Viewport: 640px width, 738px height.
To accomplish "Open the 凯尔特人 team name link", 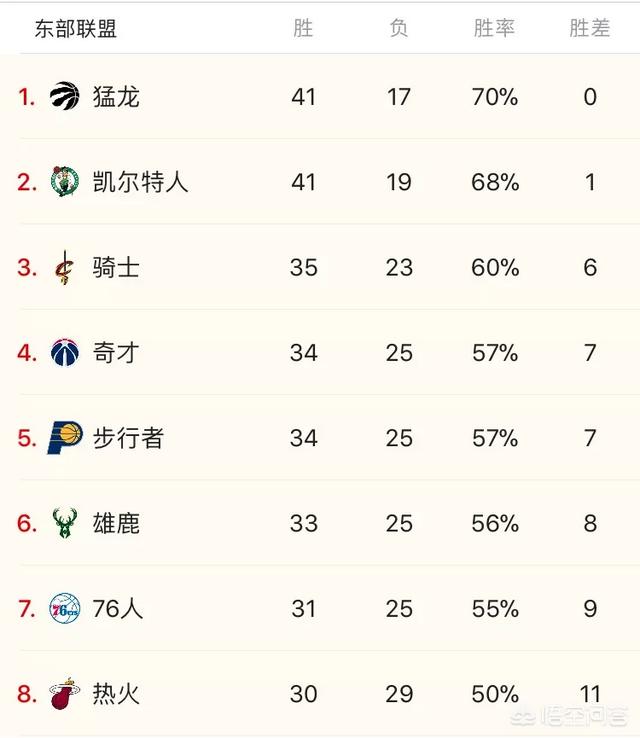I will 140,182.
